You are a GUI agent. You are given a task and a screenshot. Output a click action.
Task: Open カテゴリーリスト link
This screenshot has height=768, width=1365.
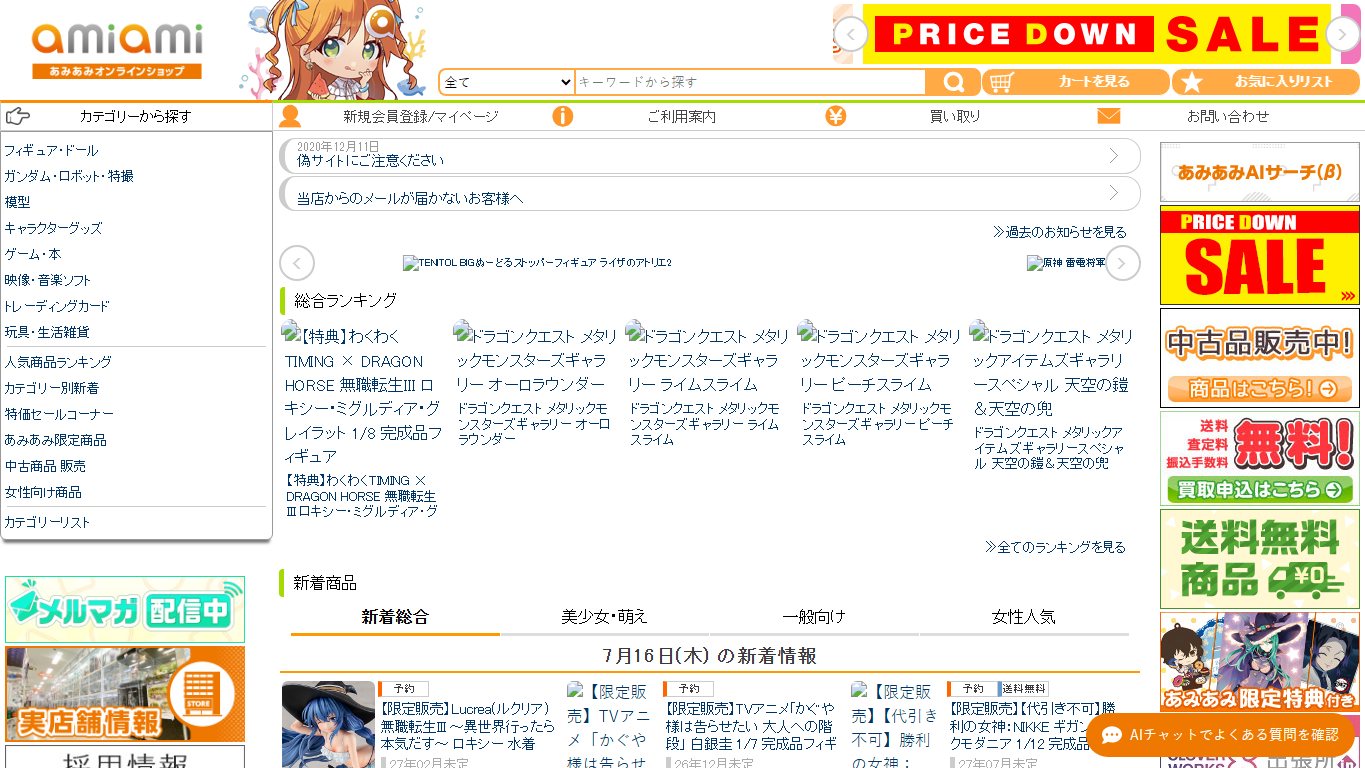coord(47,522)
